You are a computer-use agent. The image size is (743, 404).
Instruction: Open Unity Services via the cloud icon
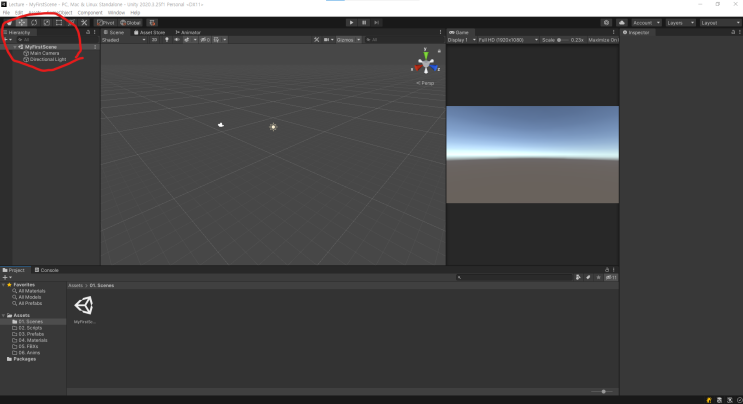click(622, 23)
